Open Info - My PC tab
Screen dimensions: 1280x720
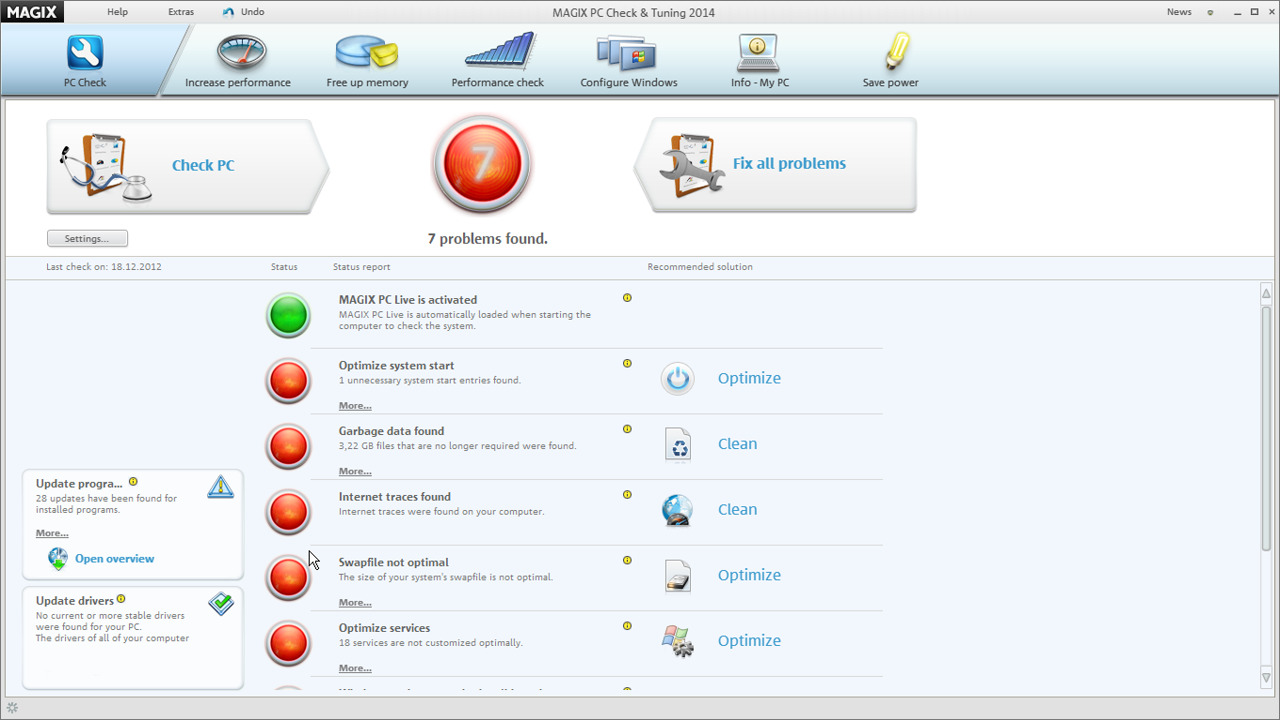point(759,62)
